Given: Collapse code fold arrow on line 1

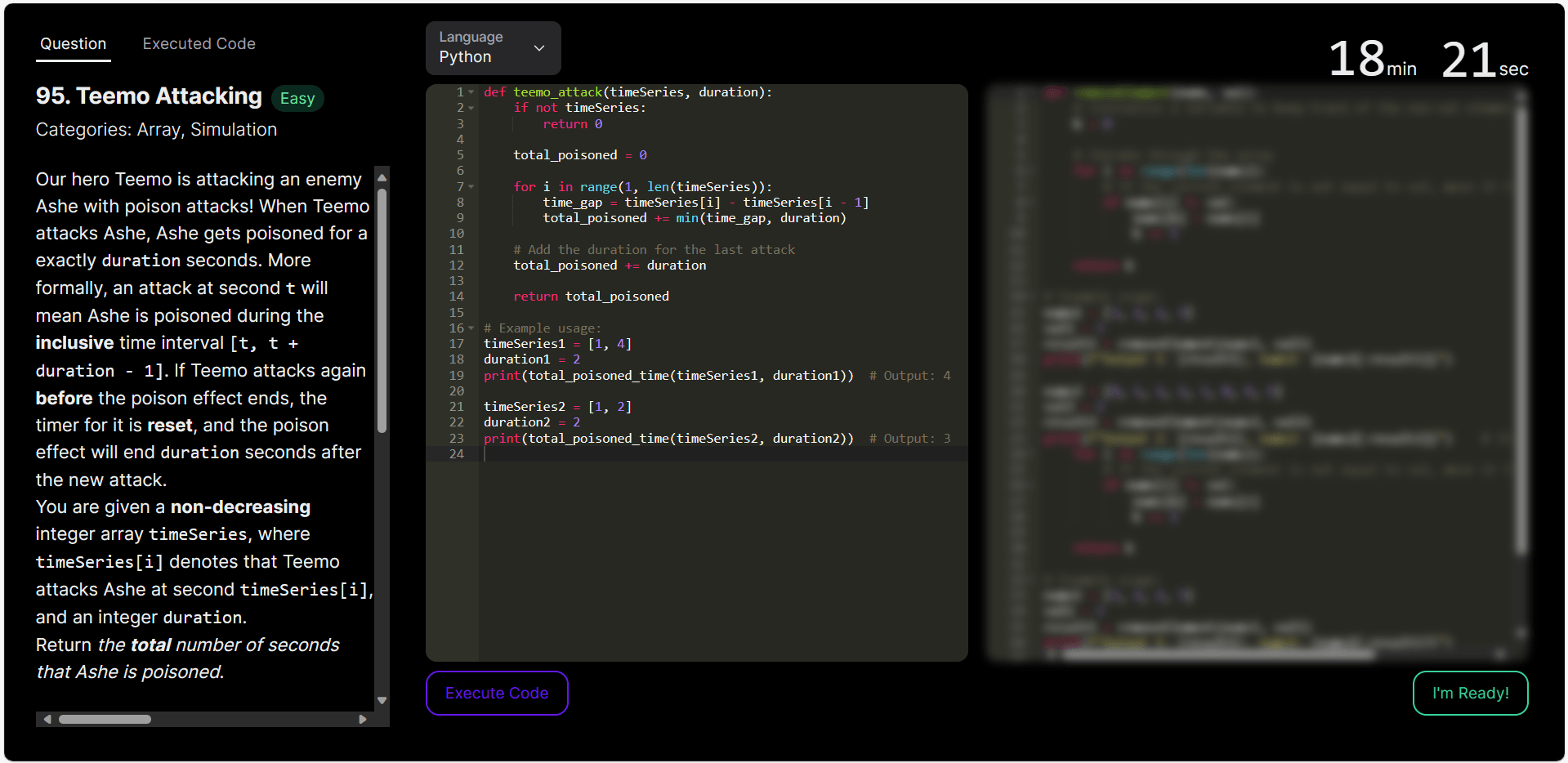Looking at the screenshot, I should click(471, 92).
